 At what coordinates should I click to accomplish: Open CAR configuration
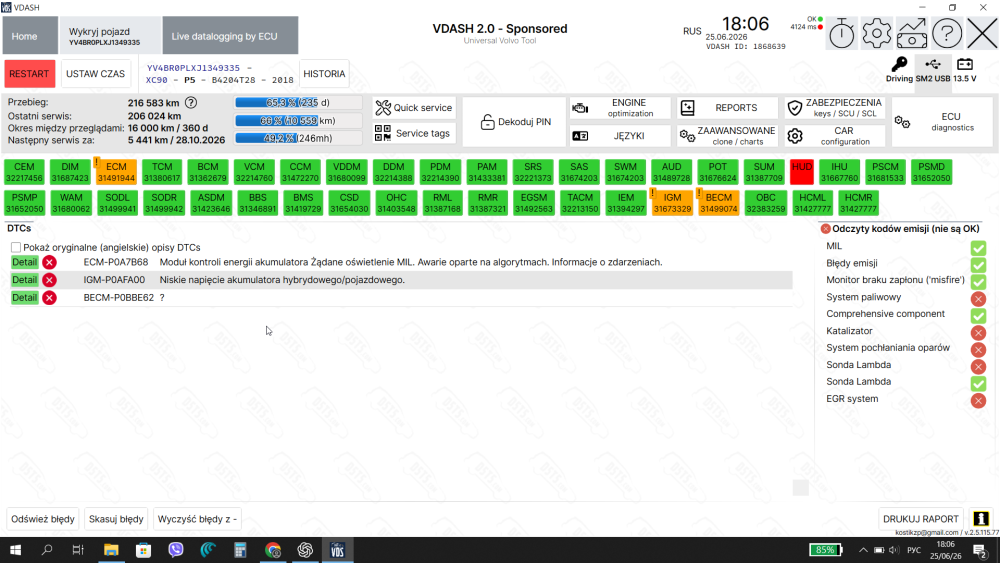835,136
